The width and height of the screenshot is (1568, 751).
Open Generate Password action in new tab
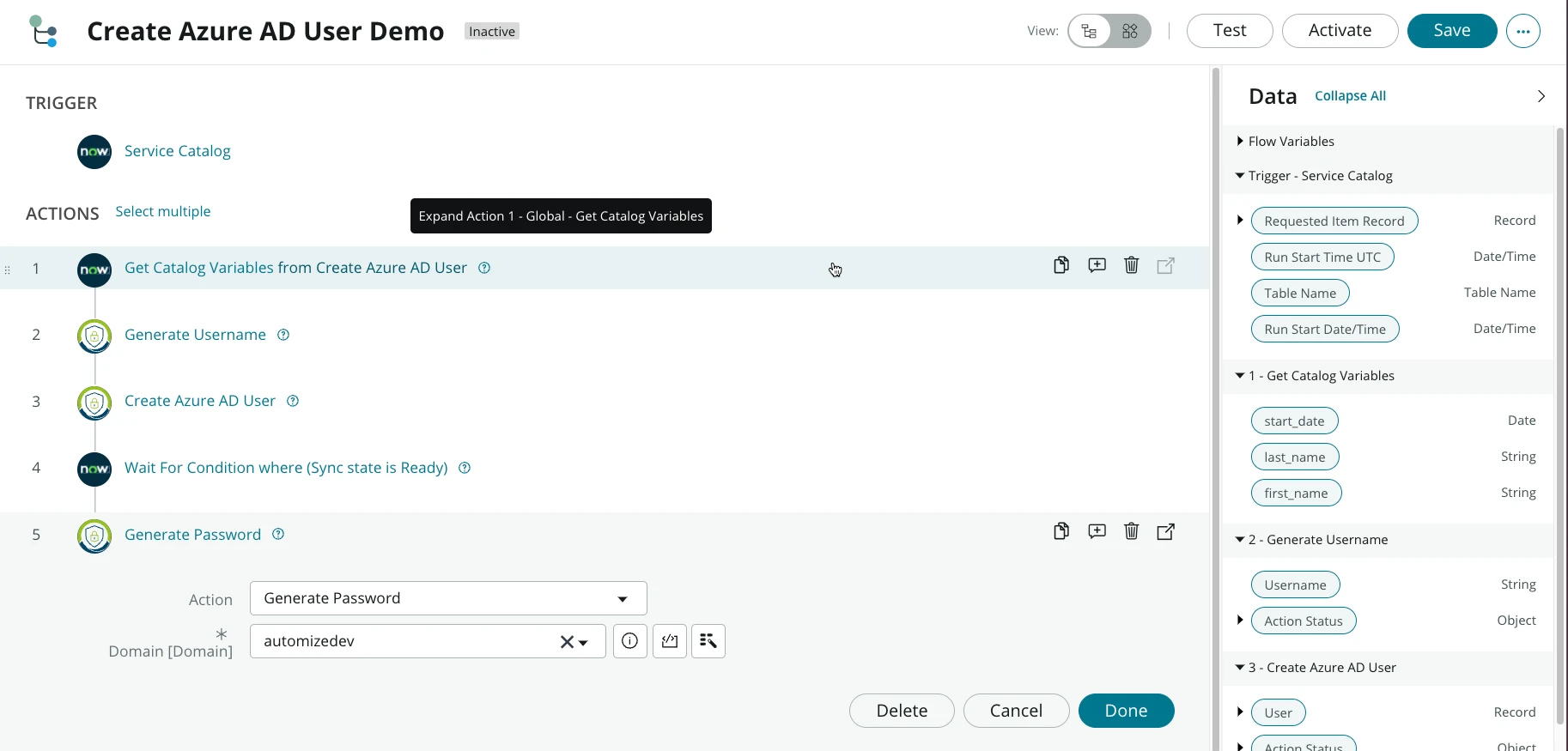[1165, 532]
